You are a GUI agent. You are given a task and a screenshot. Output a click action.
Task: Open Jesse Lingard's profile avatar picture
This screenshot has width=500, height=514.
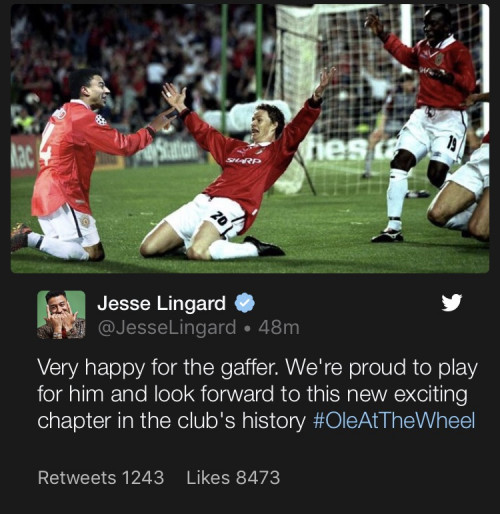coord(61,315)
